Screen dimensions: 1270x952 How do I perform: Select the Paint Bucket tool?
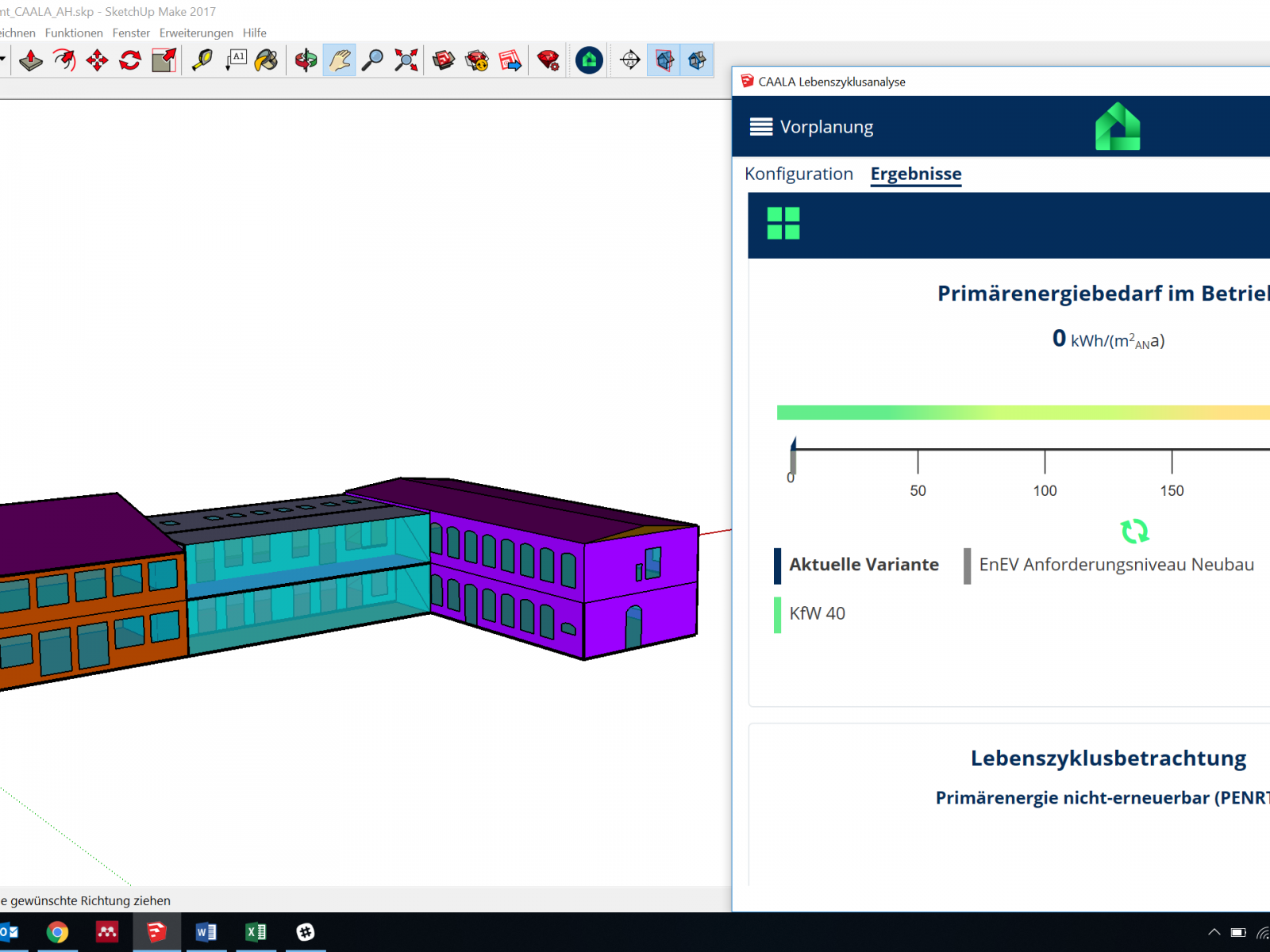pyautogui.click(x=267, y=60)
